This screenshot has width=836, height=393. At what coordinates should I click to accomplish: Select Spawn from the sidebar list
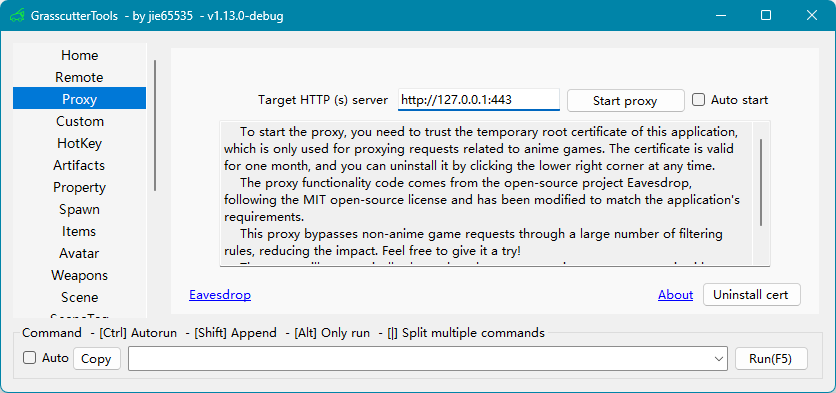point(79,209)
